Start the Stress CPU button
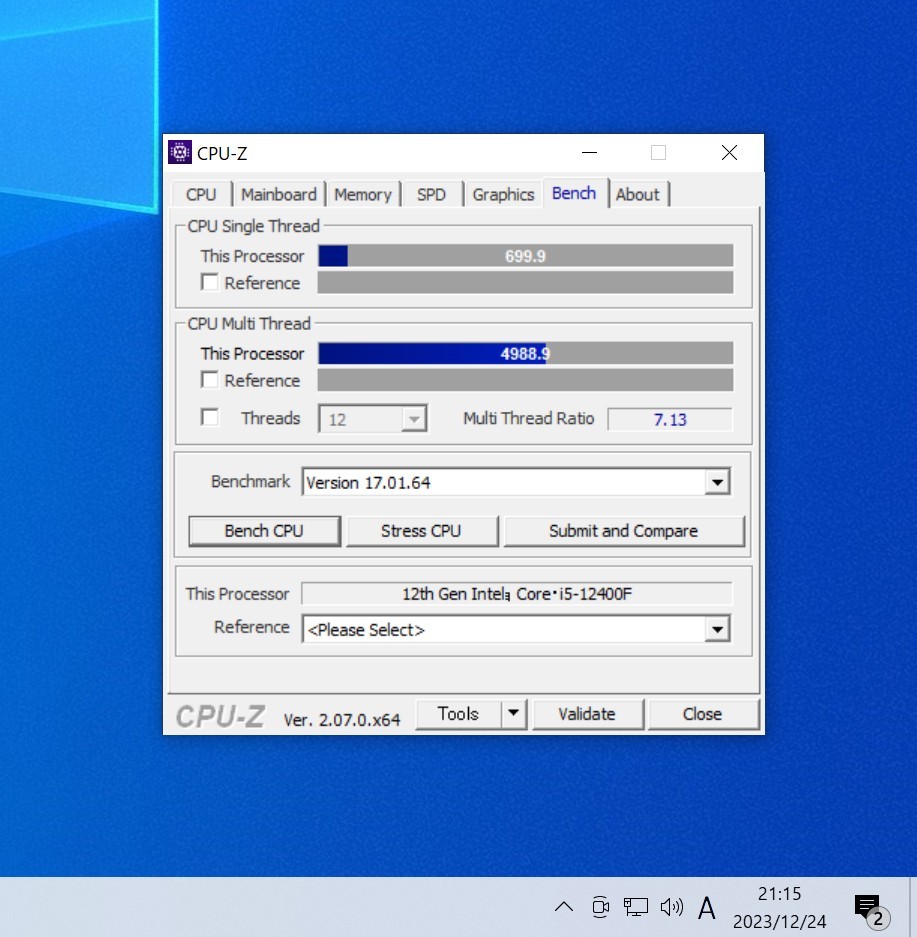917x937 pixels. [x=422, y=531]
